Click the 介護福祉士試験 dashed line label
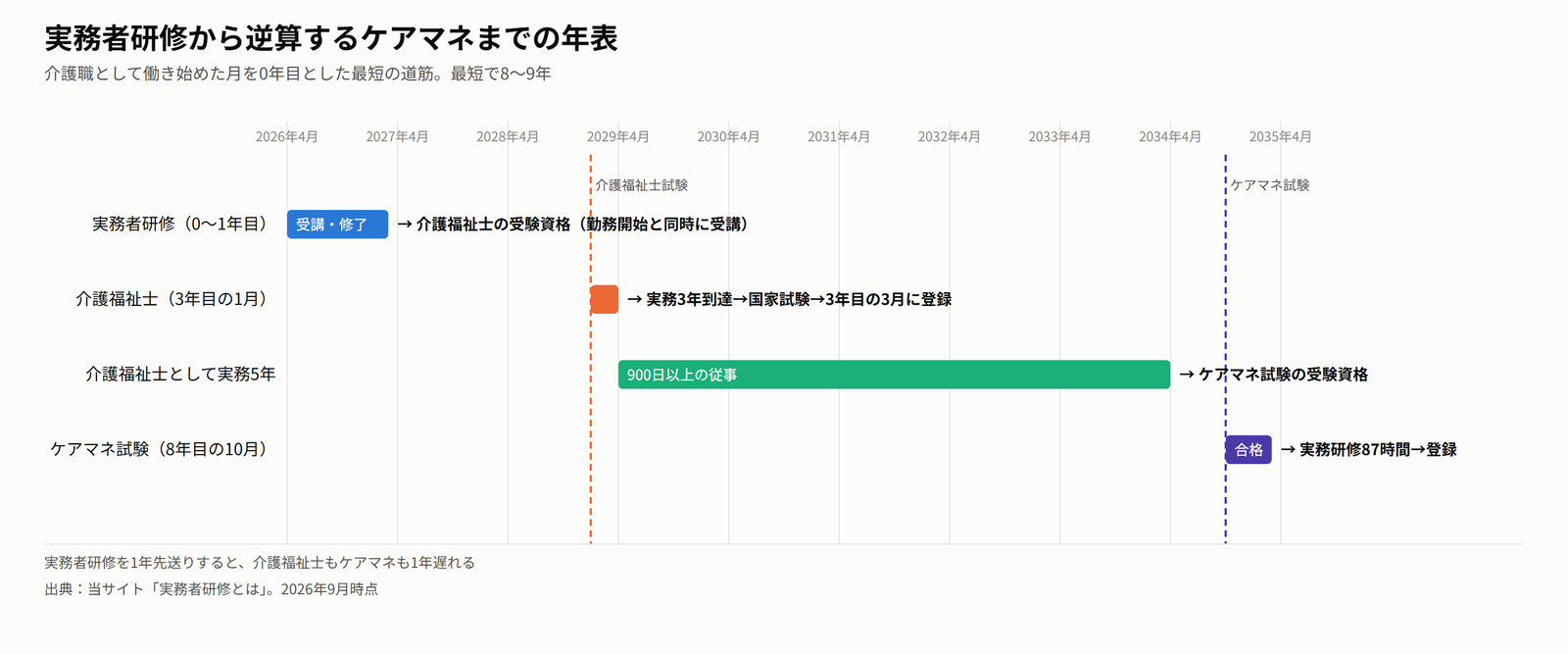Screen dimensions: 1568x654 (x=642, y=185)
